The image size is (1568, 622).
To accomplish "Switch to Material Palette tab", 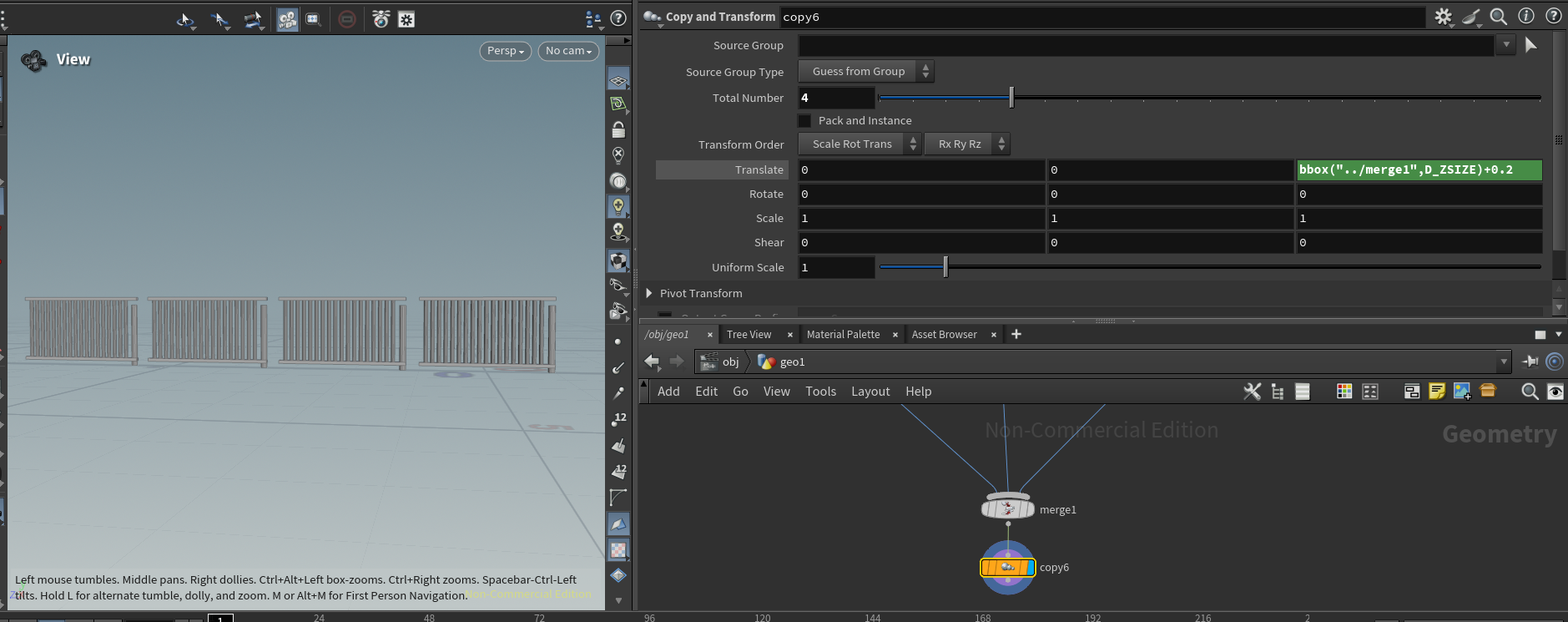I will click(843, 335).
